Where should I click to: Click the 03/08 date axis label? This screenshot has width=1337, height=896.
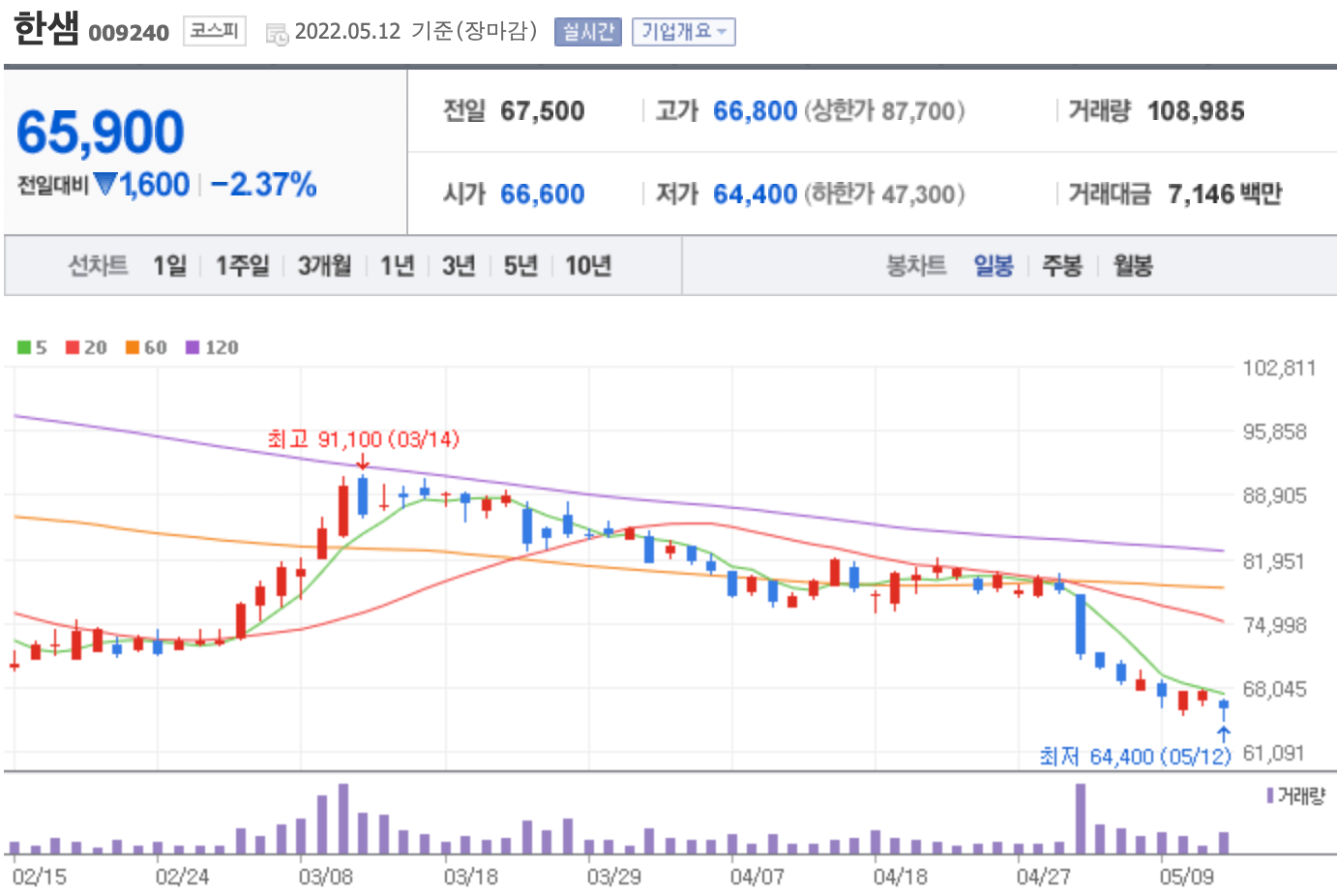pos(326,877)
